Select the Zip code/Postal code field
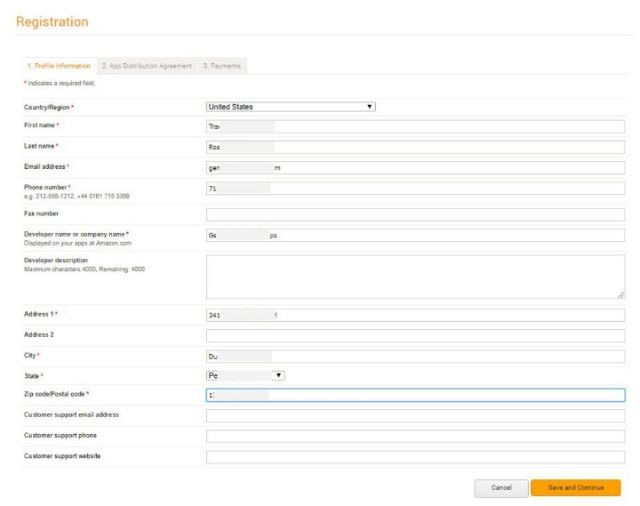Viewport: 640px width, 506px height. click(x=415, y=395)
